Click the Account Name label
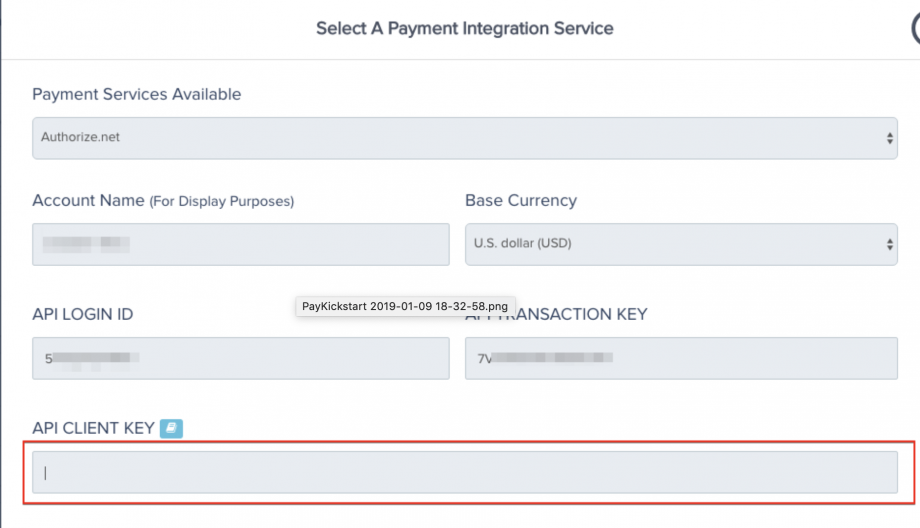This screenshot has height=528, width=920. tap(88, 201)
